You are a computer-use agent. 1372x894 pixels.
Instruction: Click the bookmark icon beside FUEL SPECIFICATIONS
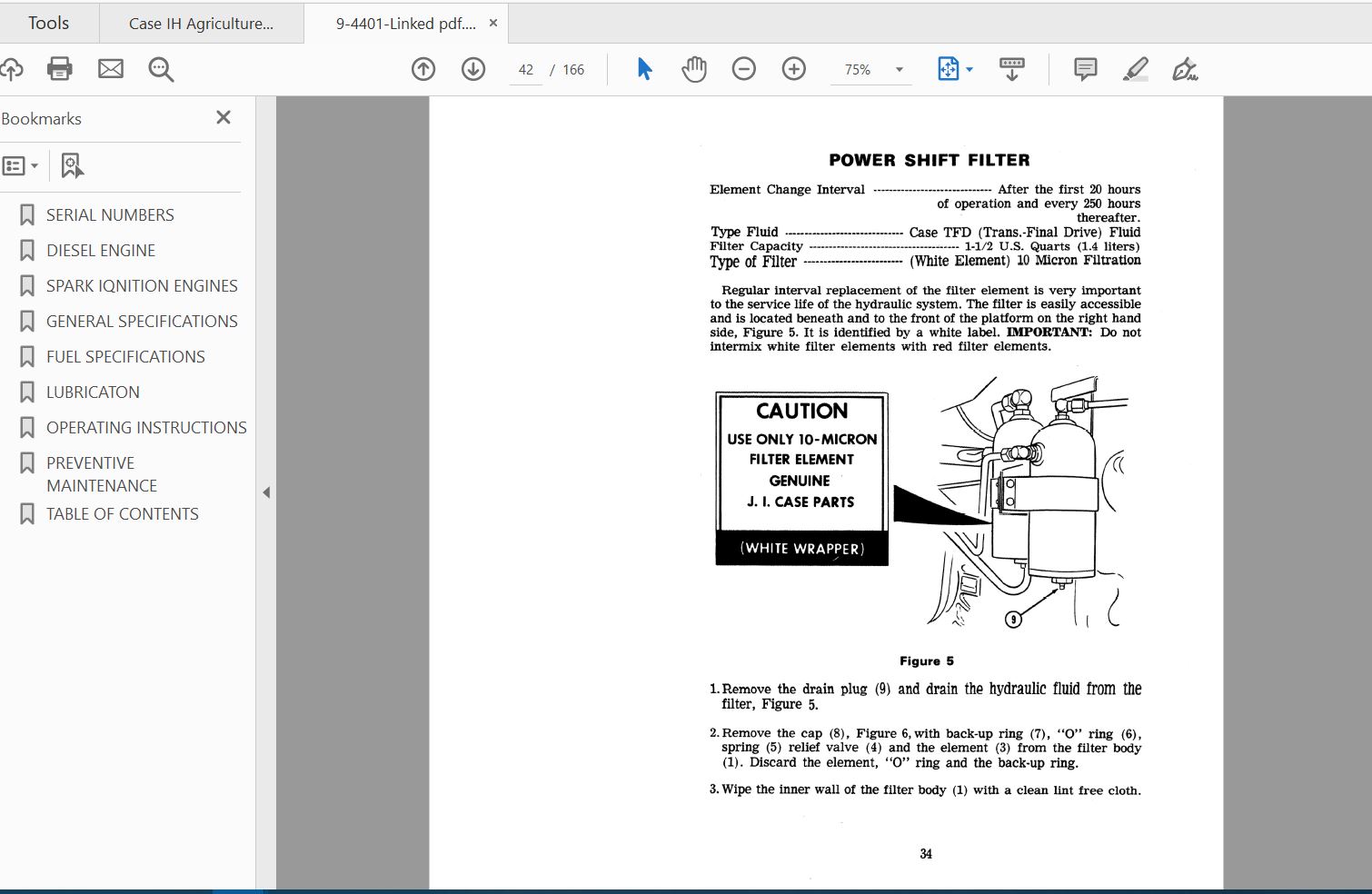tap(27, 357)
